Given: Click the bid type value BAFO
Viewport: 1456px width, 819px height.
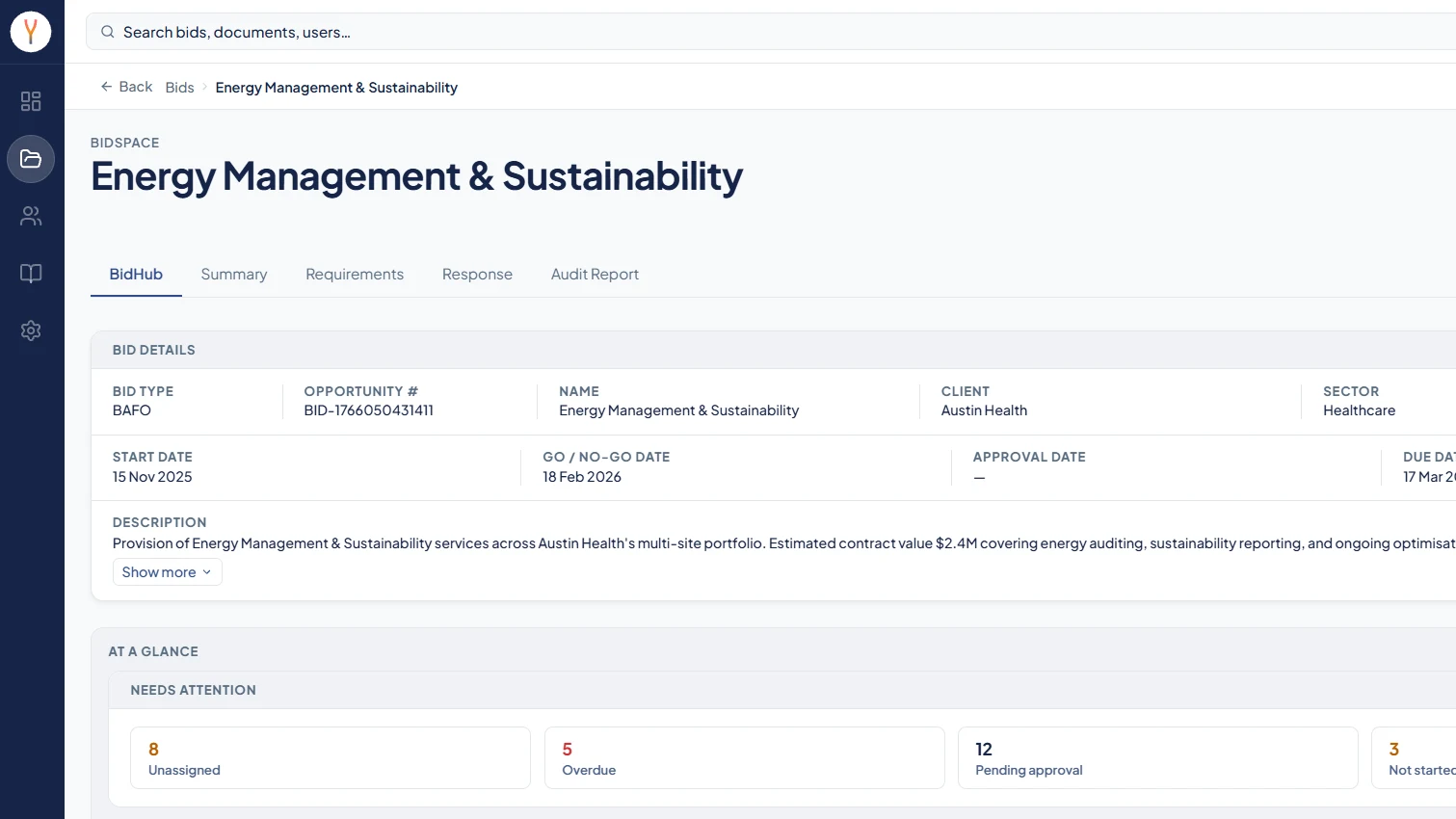Looking at the screenshot, I should 132,410.
